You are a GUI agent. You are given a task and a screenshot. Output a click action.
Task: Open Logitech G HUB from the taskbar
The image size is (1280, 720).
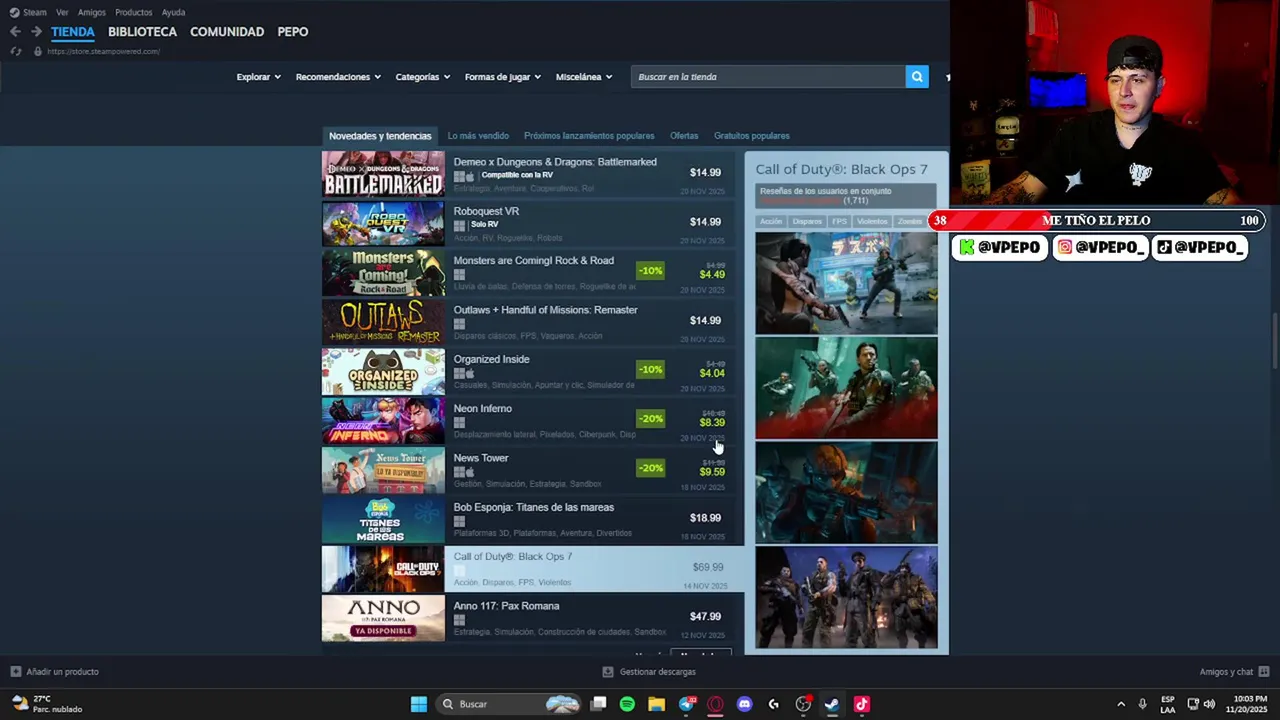(773, 704)
